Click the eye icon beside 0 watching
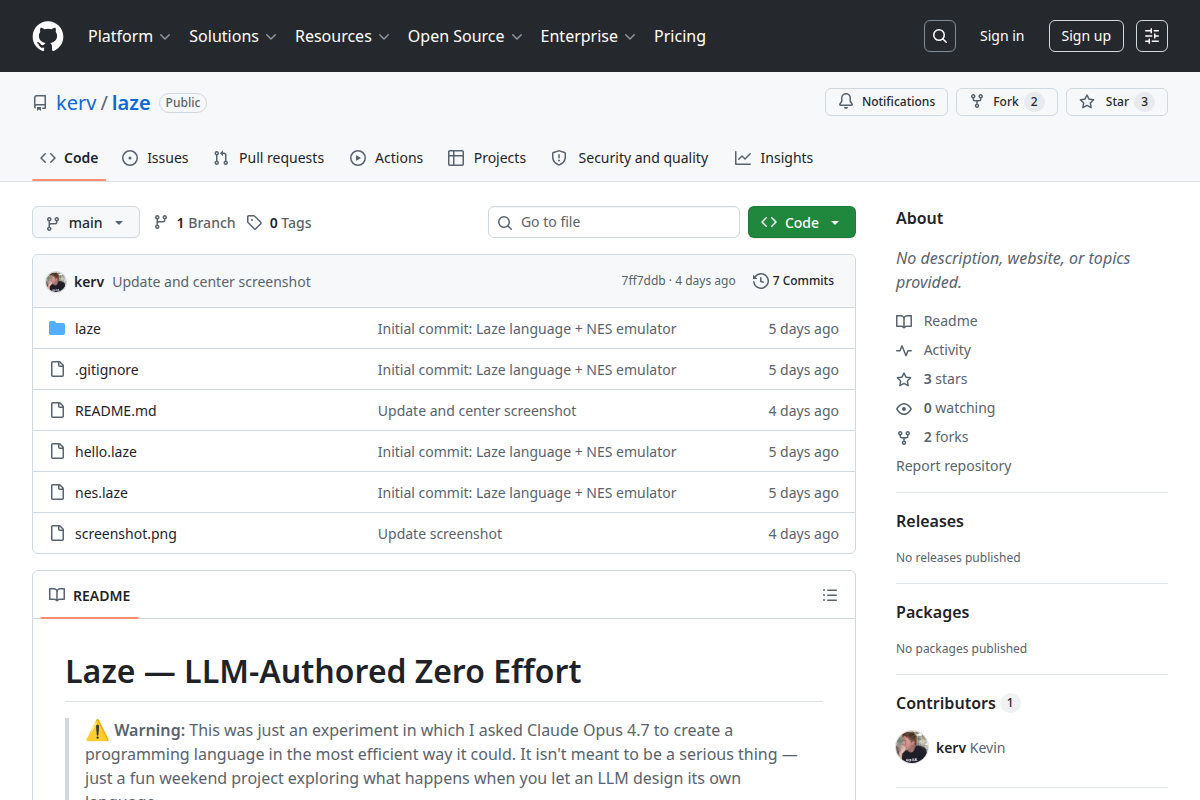The width and height of the screenshot is (1200, 800). (904, 408)
